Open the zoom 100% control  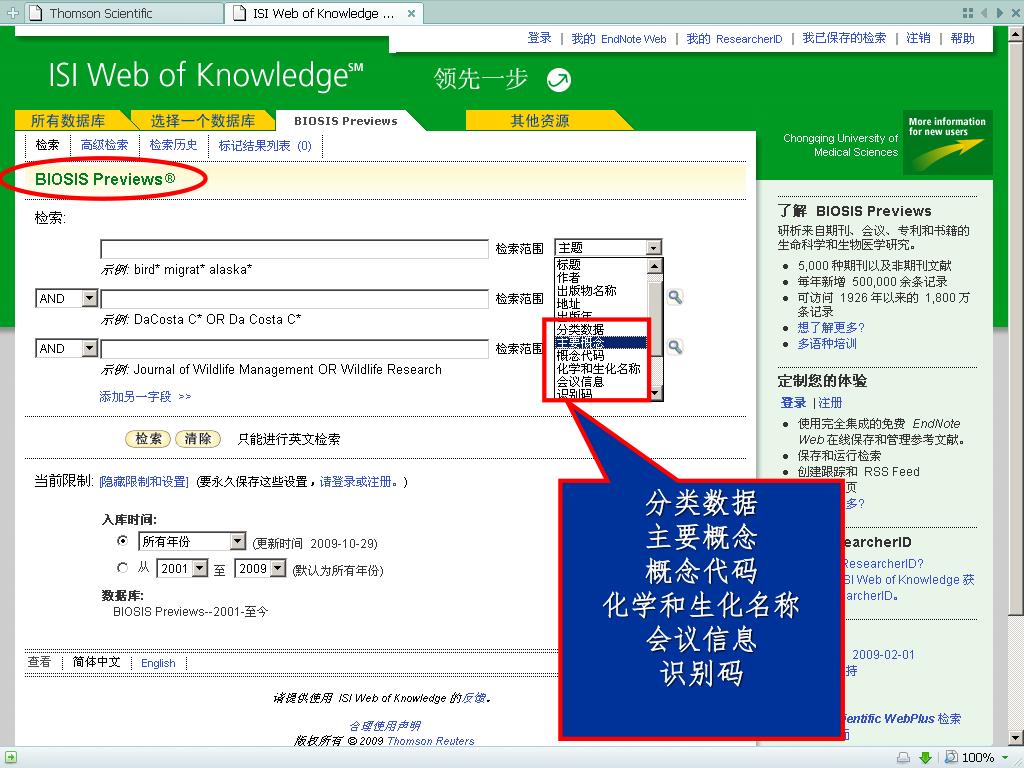point(977,758)
